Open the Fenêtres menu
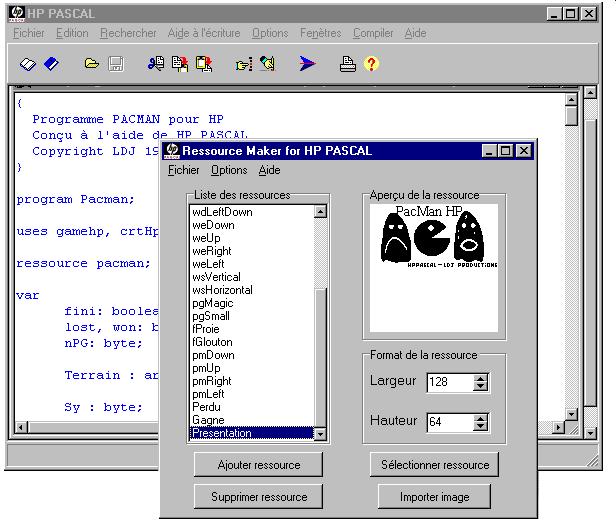 [x=321, y=33]
